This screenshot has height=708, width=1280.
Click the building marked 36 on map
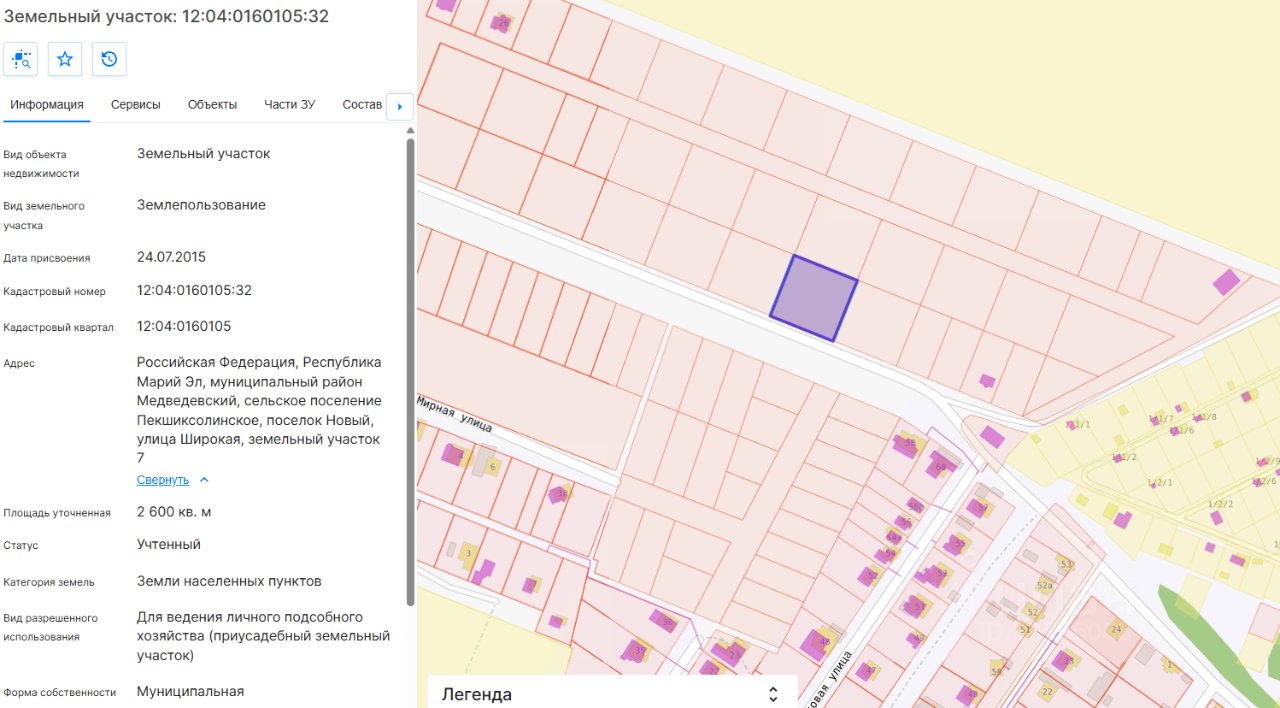[x=664, y=621]
